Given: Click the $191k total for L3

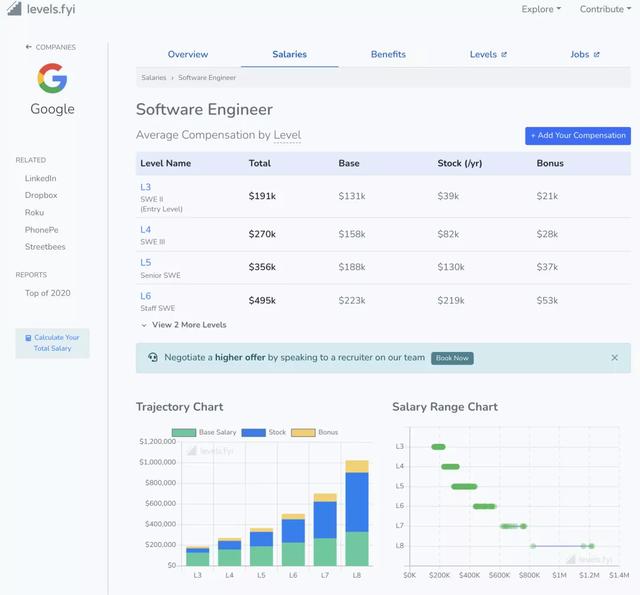Looking at the screenshot, I should [x=262, y=196].
